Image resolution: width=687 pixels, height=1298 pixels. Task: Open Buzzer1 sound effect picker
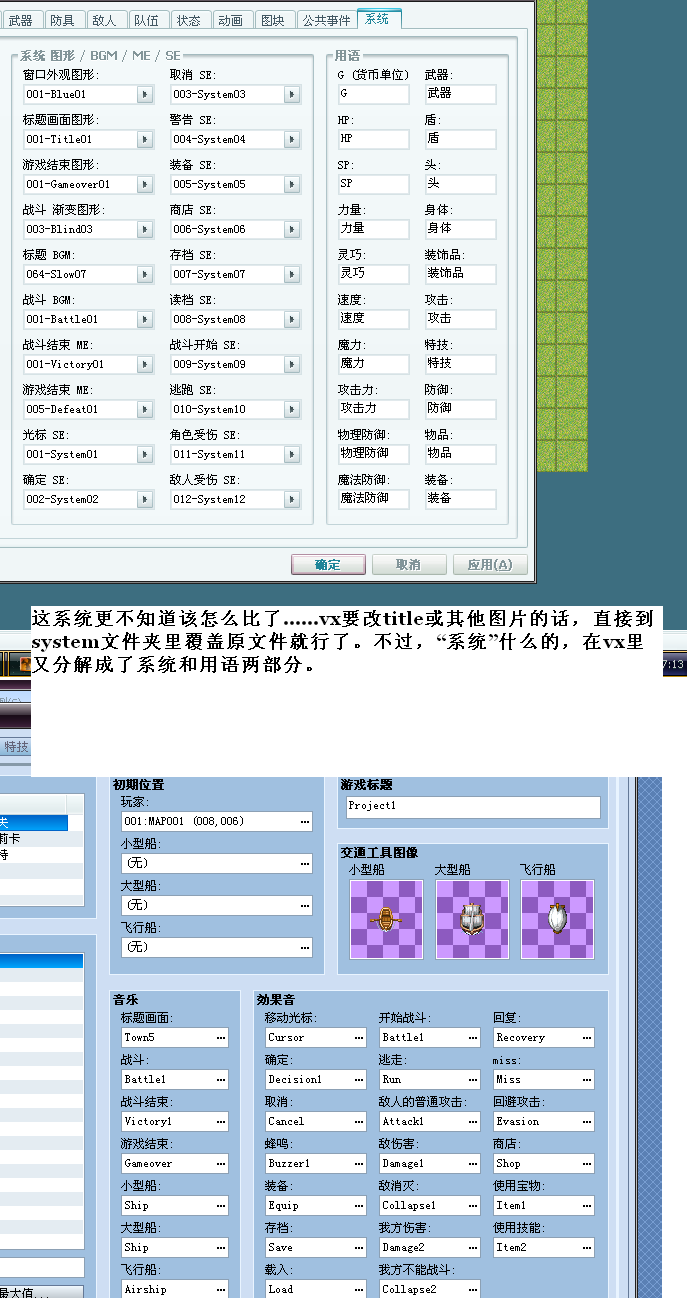coord(359,1164)
